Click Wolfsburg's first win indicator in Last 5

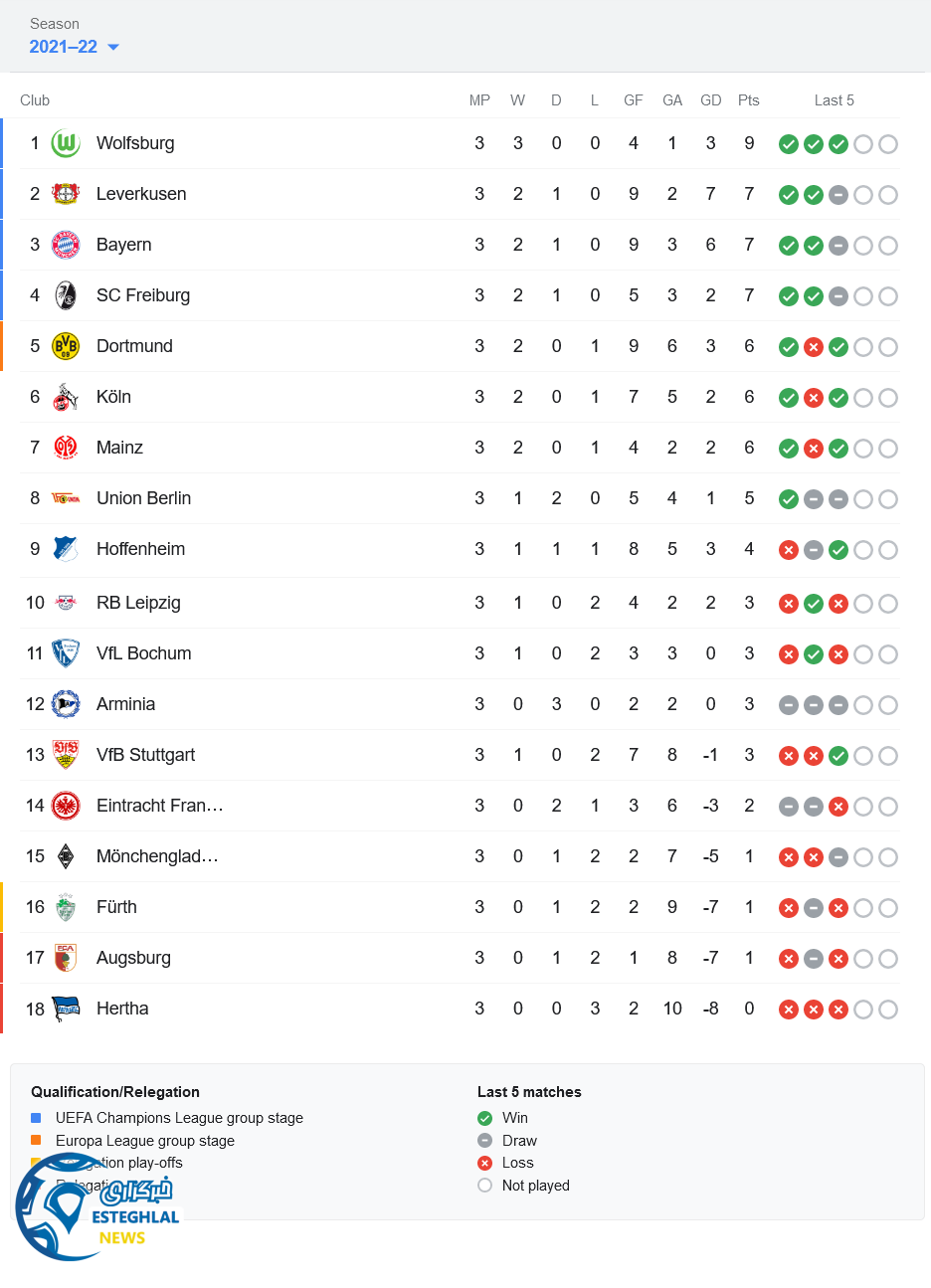[789, 144]
